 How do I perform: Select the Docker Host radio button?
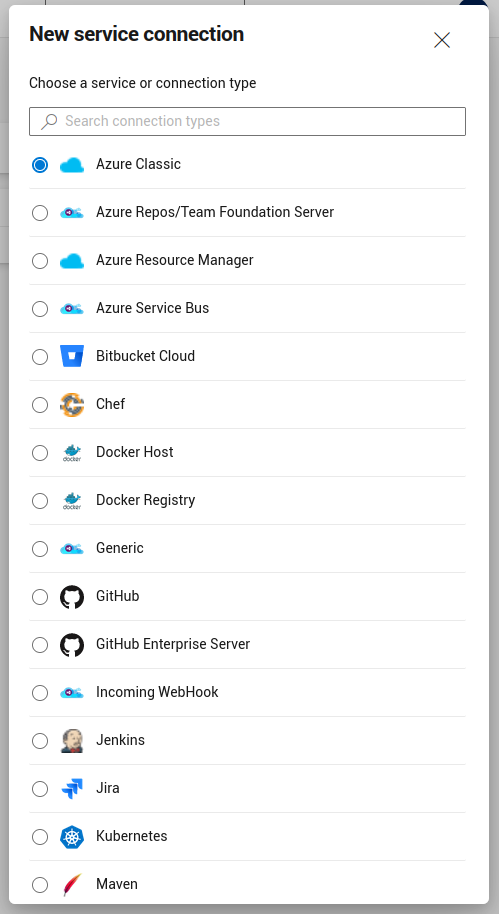pos(40,453)
